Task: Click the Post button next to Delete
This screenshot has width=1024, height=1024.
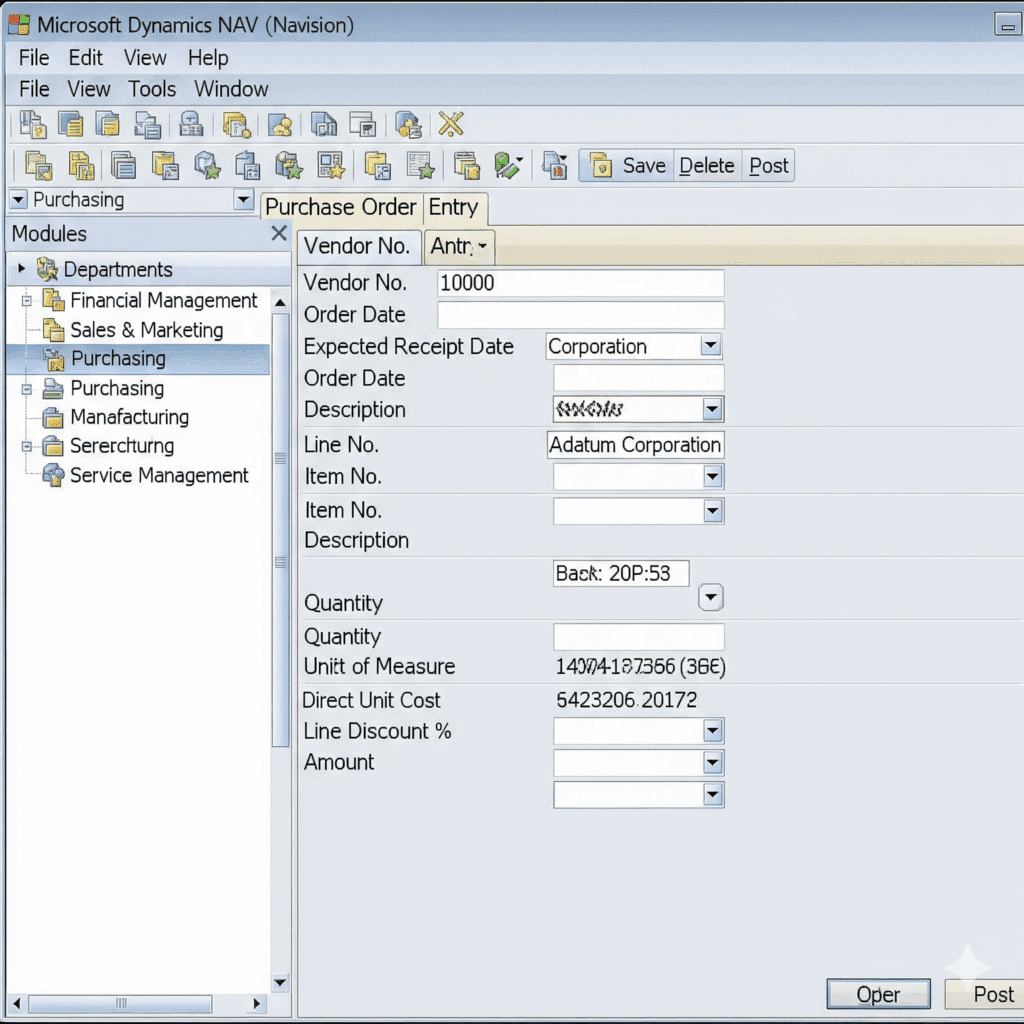Action: [769, 166]
